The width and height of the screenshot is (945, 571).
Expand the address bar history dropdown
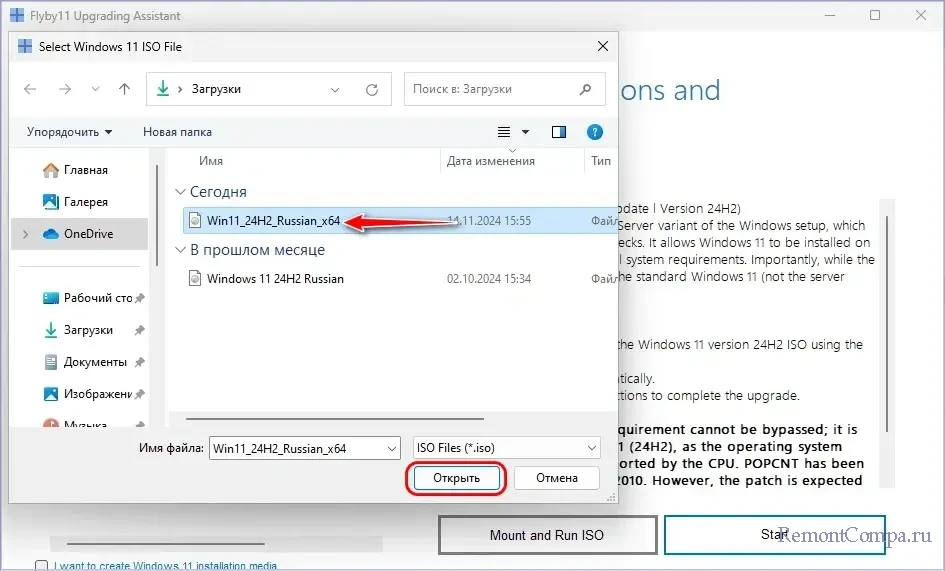335,90
